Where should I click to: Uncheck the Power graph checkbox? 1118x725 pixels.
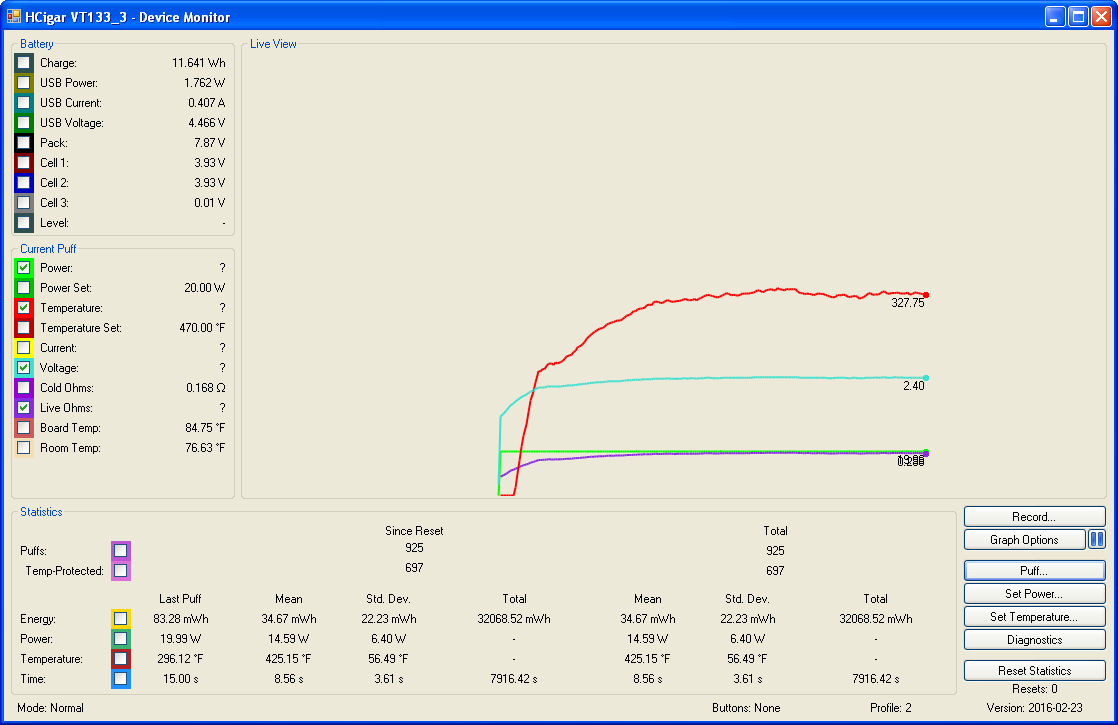[x=24, y=268]
